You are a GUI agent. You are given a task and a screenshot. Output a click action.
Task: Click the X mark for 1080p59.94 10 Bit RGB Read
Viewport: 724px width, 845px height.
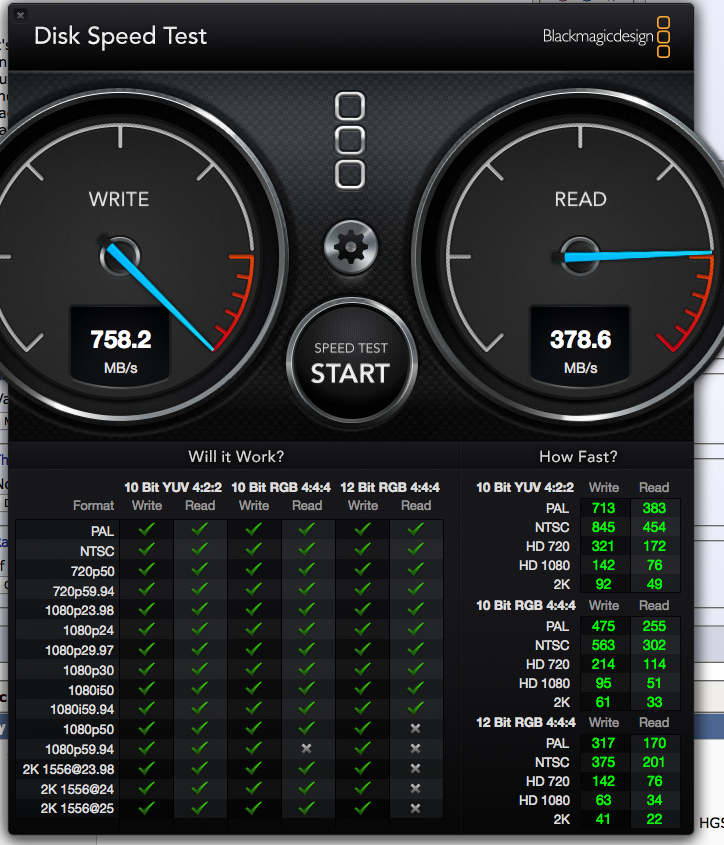307,748
